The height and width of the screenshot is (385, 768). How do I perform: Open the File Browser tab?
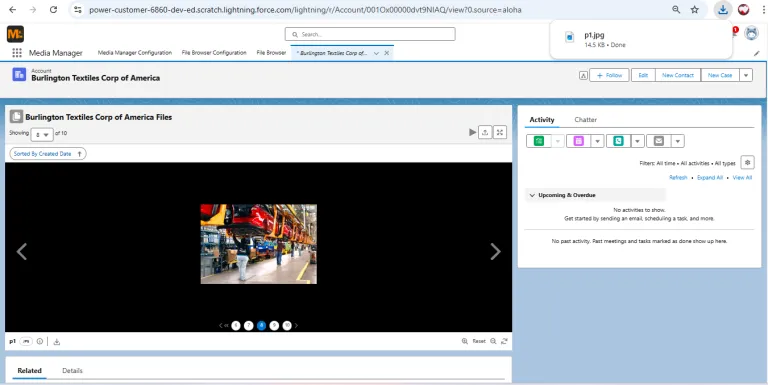[271, 53]
